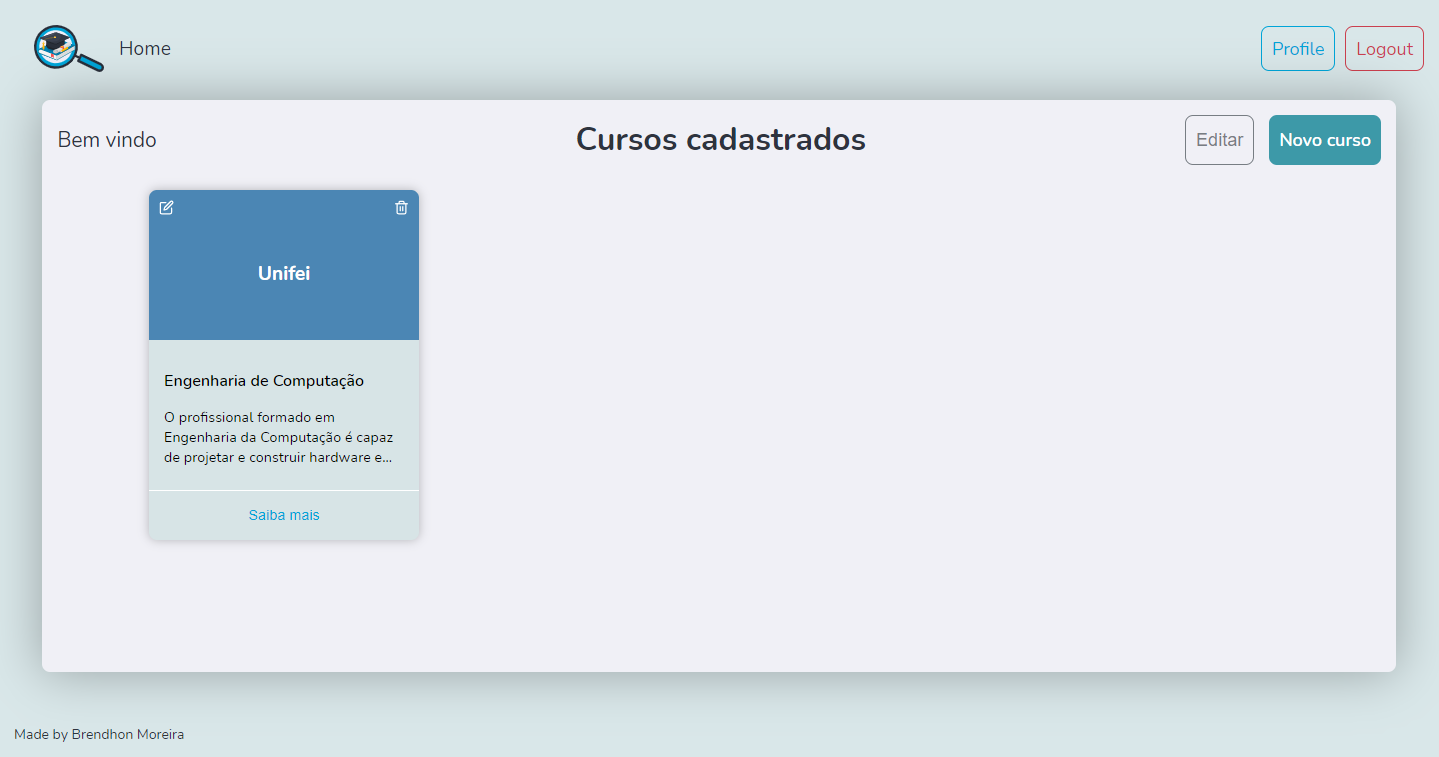The image size is (1439, 757).
Task: Click the Bem vindo greeting text
Action: [x=107, y=140]
